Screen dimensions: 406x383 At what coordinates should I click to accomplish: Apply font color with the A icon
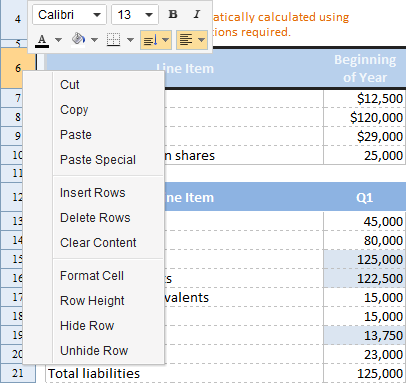[42, 40]
